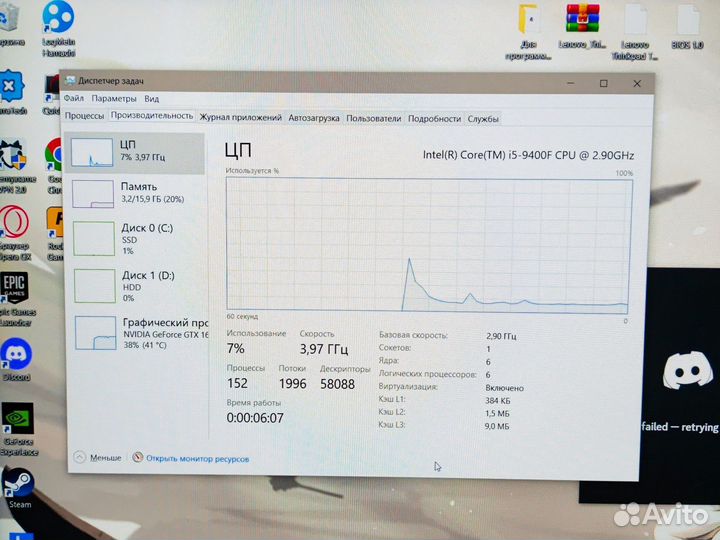Click the Task Manager title bar icon
Screen dimensions: 720x540
pyautogui.click(x=70, y=80)
